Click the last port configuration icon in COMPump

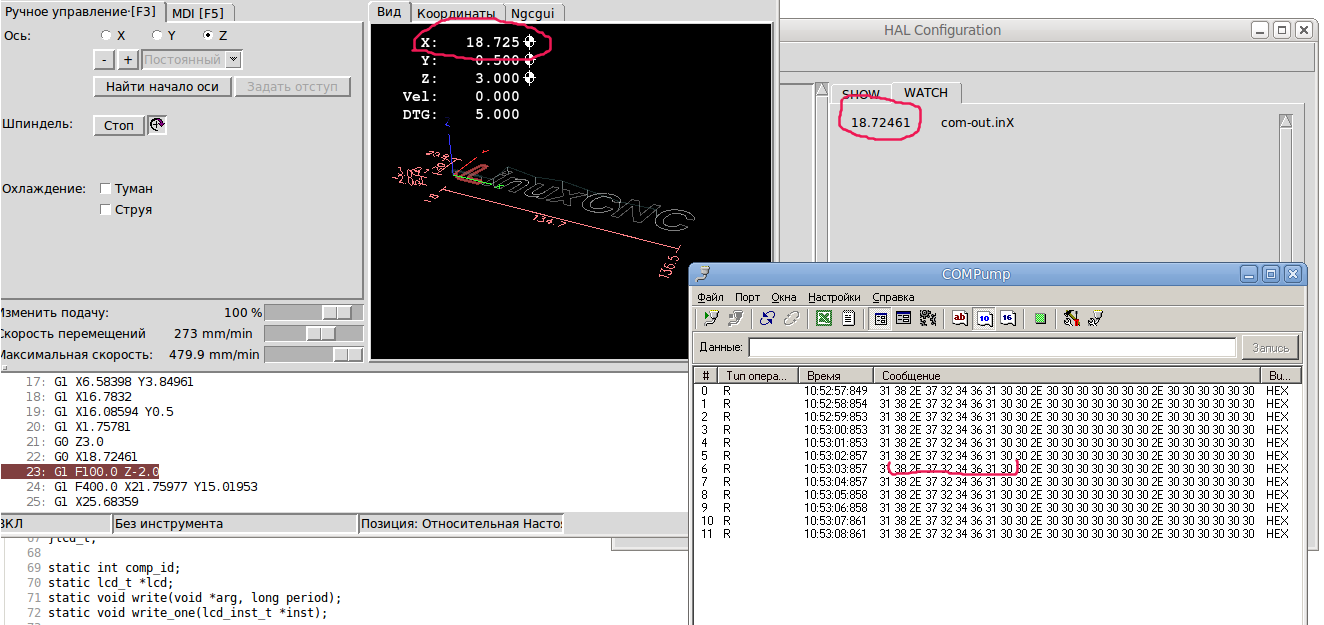(x=1096, y=318)
